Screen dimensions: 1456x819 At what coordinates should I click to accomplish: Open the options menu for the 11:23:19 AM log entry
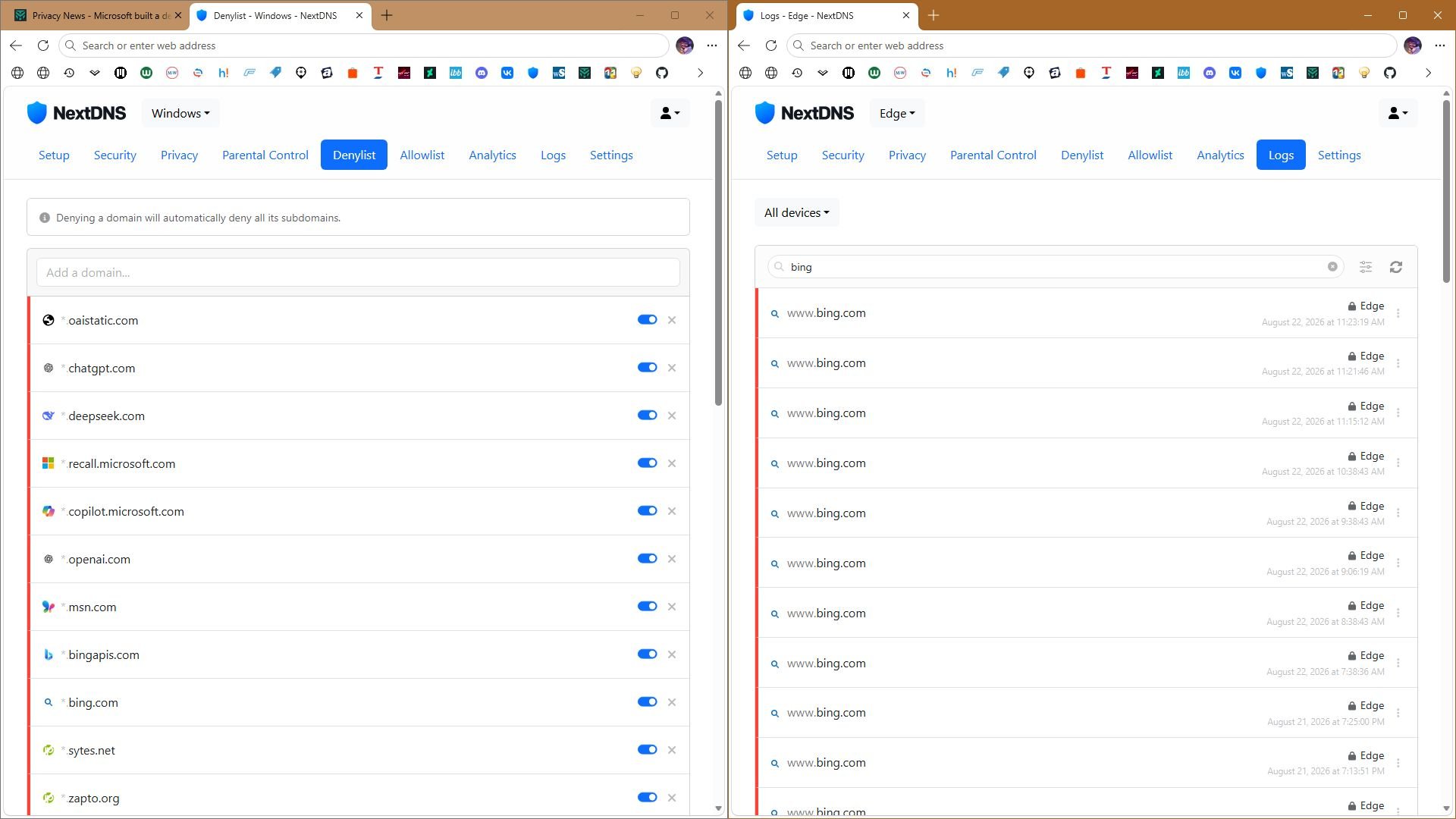(x=1398, y=313)
